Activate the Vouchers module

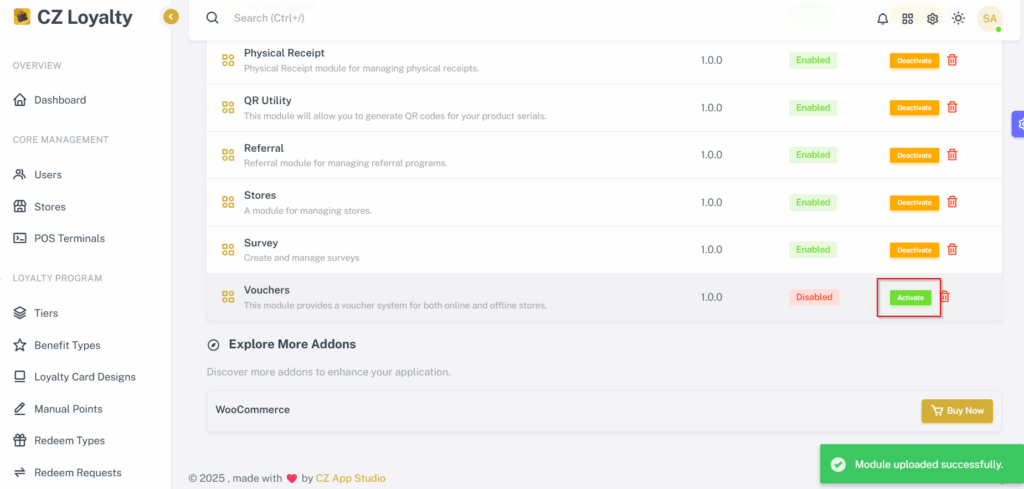tap(910, 298)
